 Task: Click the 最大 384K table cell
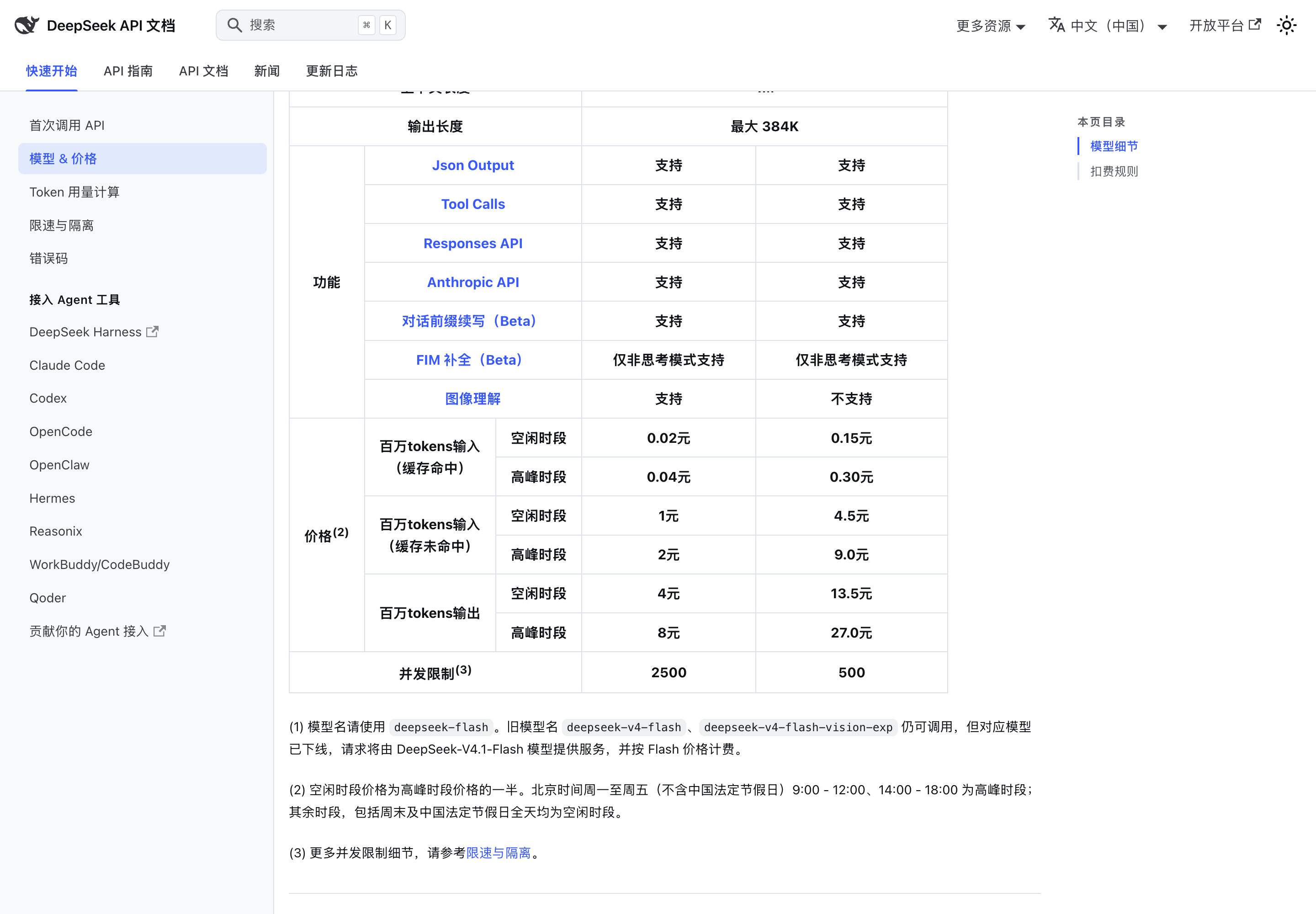point(764,127)
